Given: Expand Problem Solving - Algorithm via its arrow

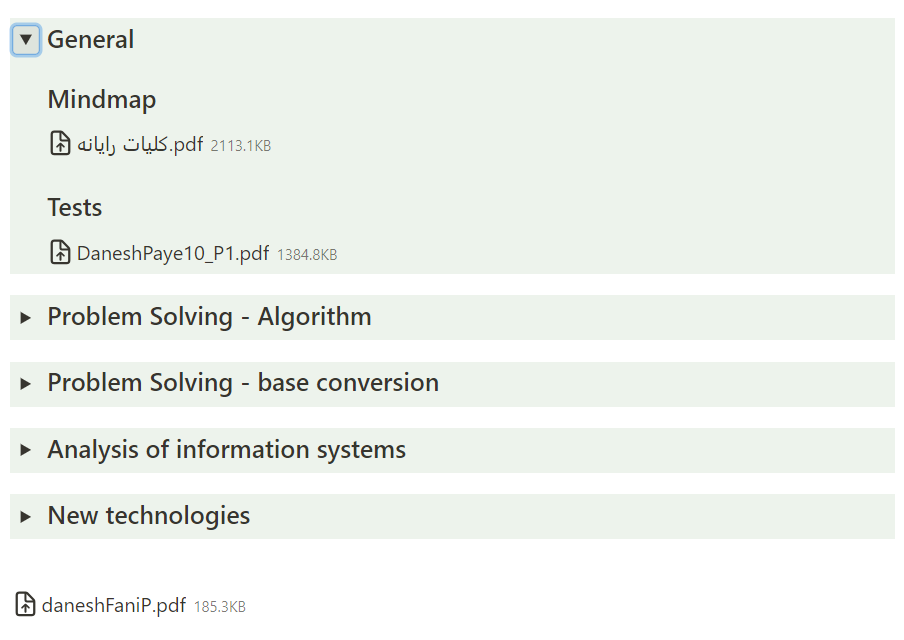Looking at the screenshot, I should click(x=26, y=317).
